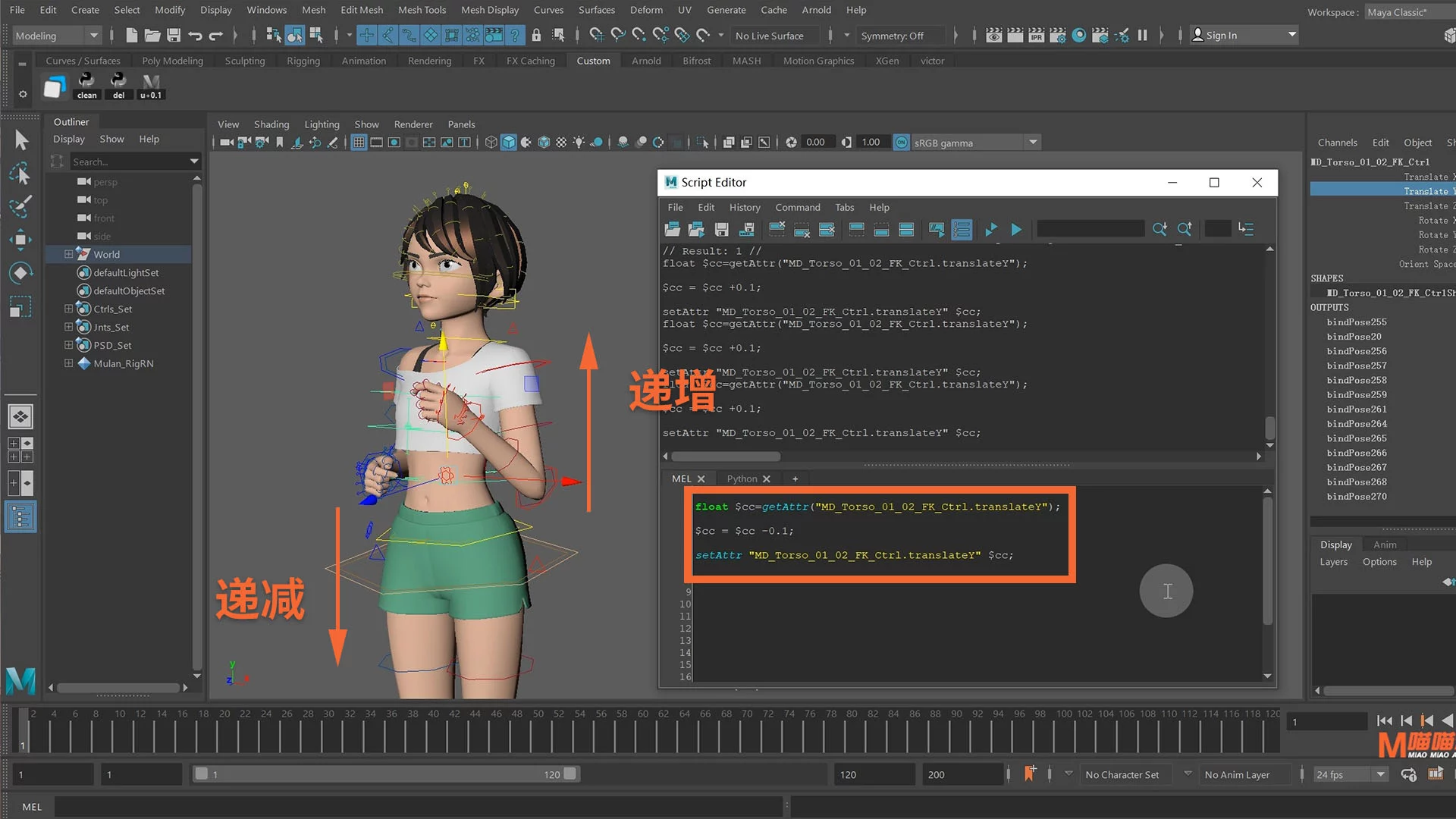Toggle color management ON button
The height and width of the screenshot is (819, 1456).
tap(901, 143)
